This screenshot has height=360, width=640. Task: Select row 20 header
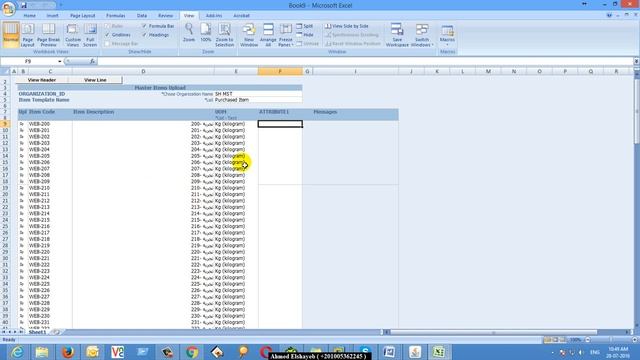[5, 194]
